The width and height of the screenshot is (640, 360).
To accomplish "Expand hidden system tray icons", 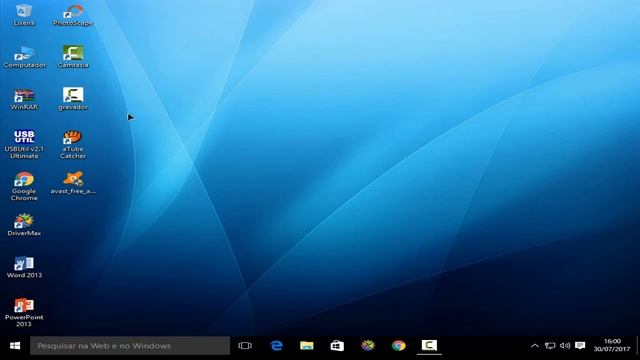I will (x=534, y=346).
